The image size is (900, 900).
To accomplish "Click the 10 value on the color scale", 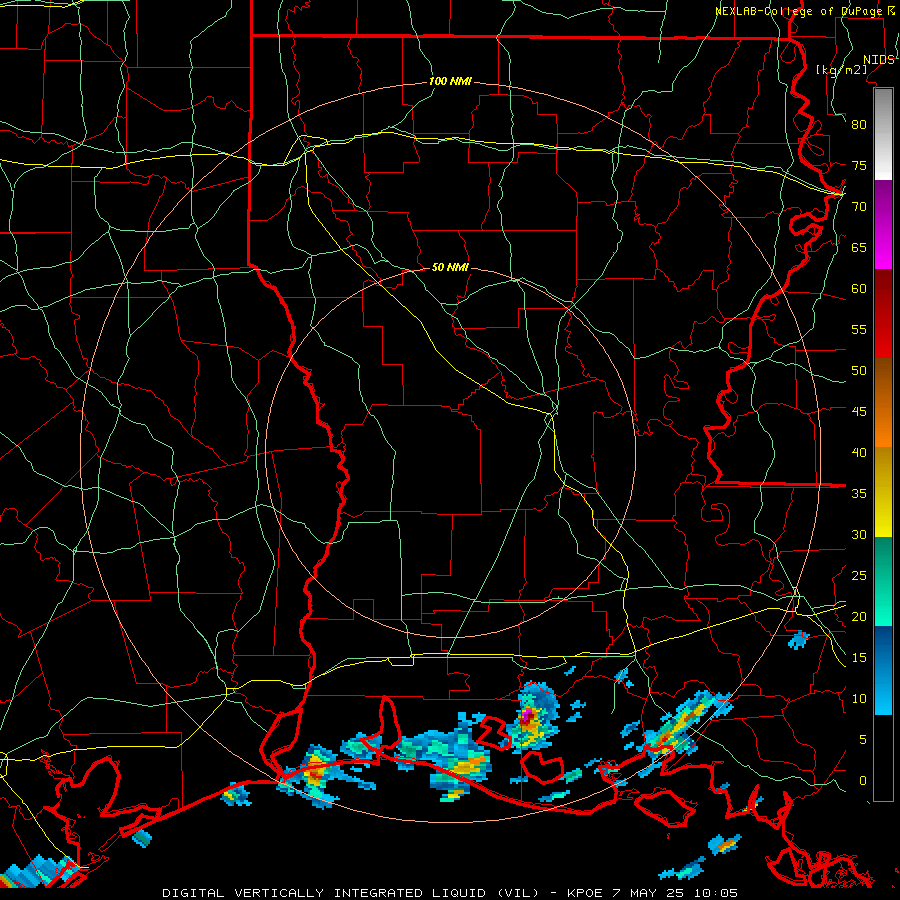I will point(859,699).
